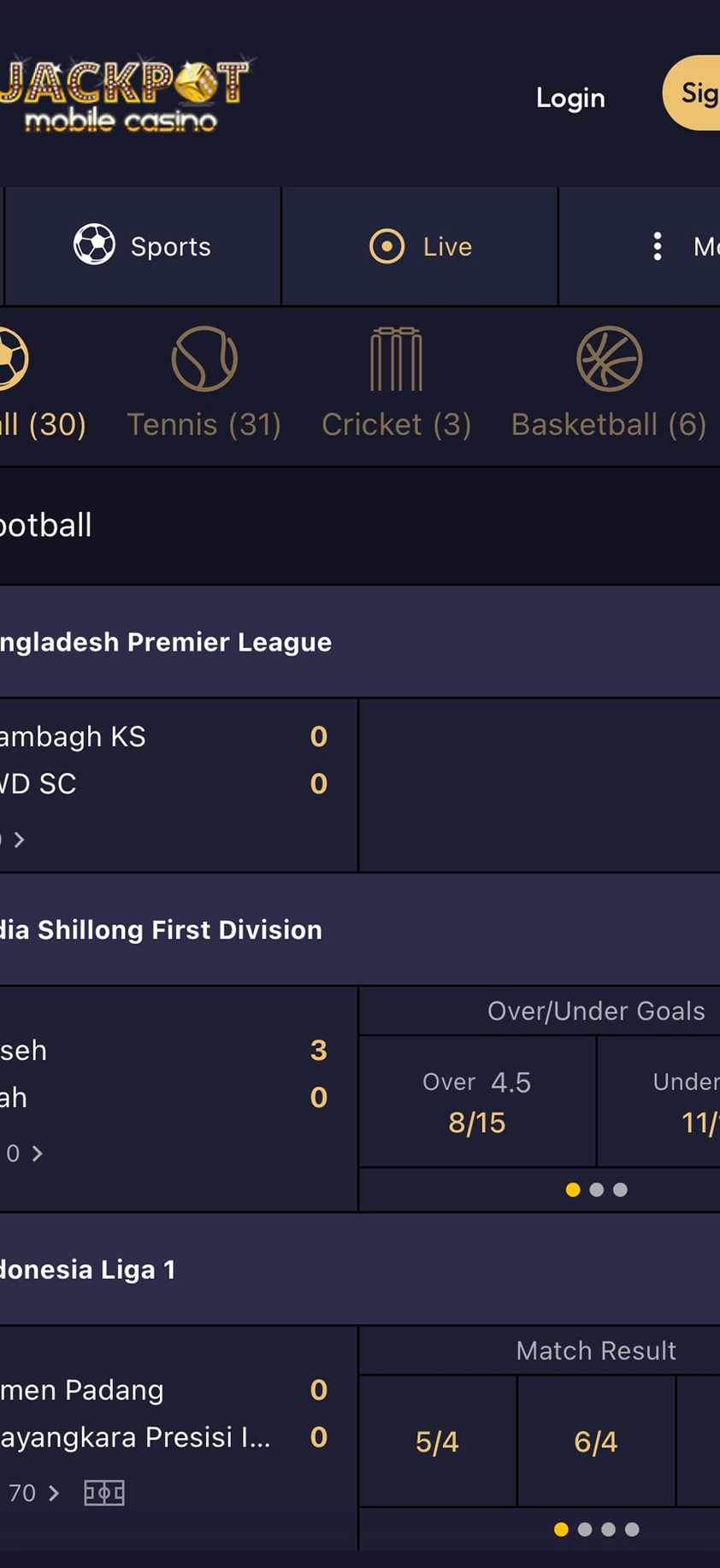This screenshot has width=720, height=1568.
Task: Click the Live circle icon
Action: [x=387, y=246]
